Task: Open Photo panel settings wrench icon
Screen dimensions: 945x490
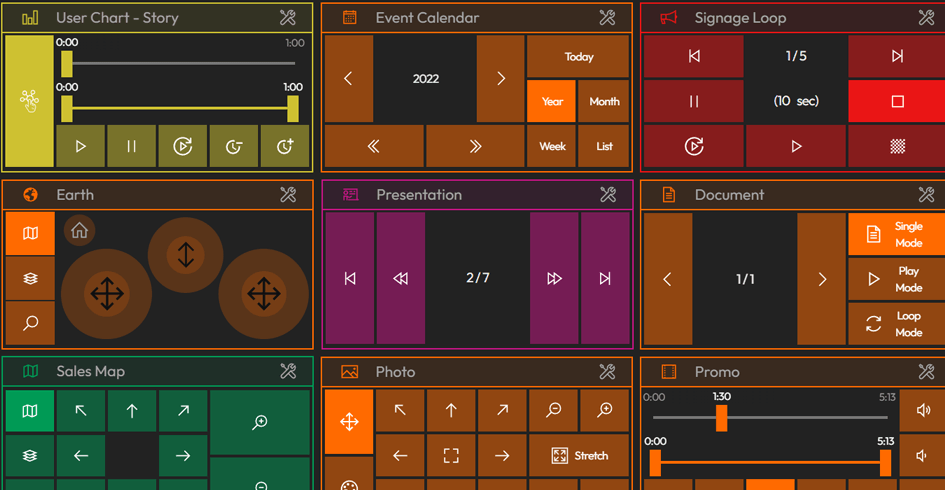Action: point(607,371)
